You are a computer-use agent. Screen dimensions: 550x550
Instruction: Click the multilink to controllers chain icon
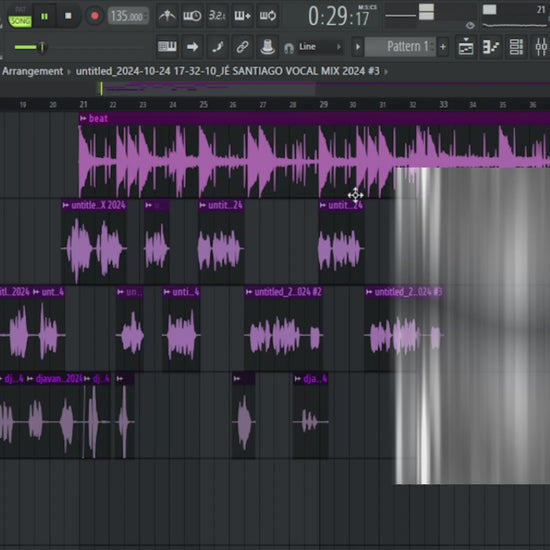[x=242, y=47]
